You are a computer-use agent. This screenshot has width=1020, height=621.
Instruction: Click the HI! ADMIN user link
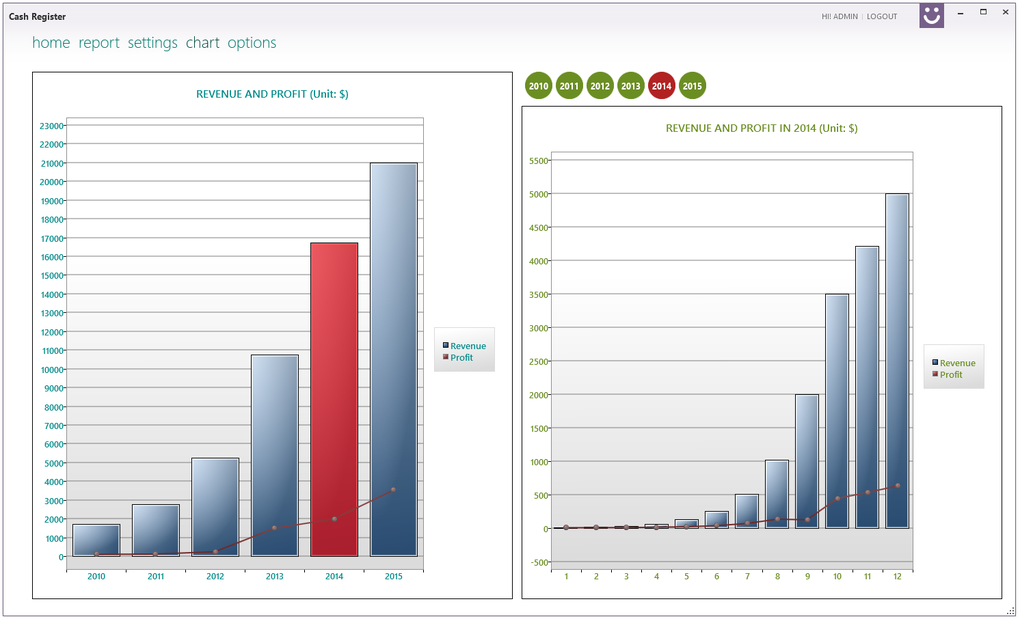[839, 16]
